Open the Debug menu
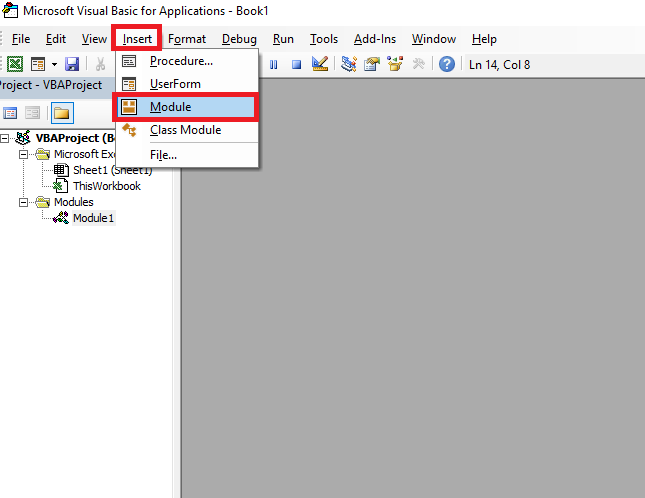 [239, 39]
